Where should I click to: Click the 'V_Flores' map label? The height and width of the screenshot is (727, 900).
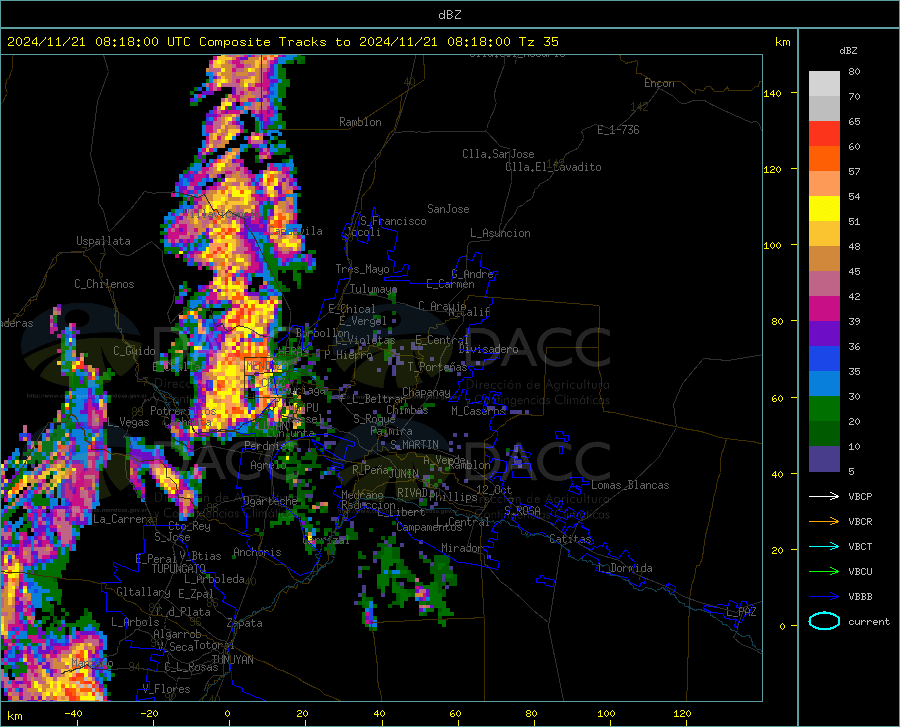tap(166, 689)
